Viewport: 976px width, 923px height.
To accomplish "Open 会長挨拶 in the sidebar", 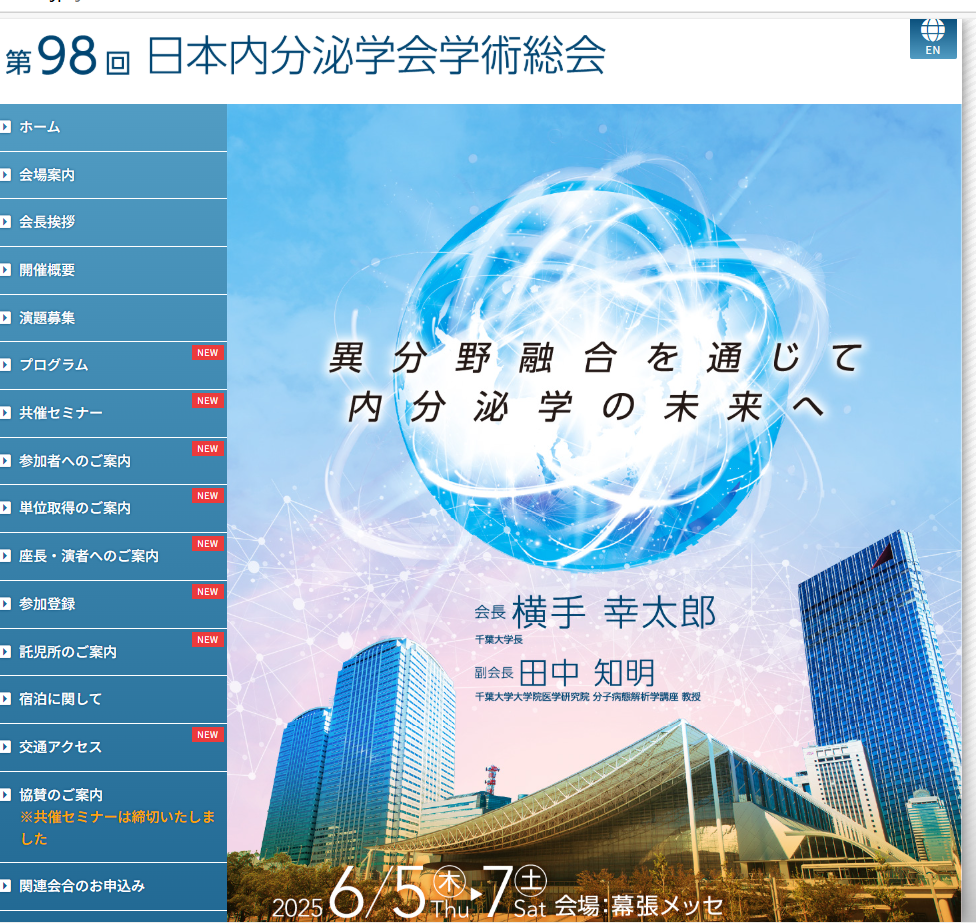I will (x=113, y=223).
